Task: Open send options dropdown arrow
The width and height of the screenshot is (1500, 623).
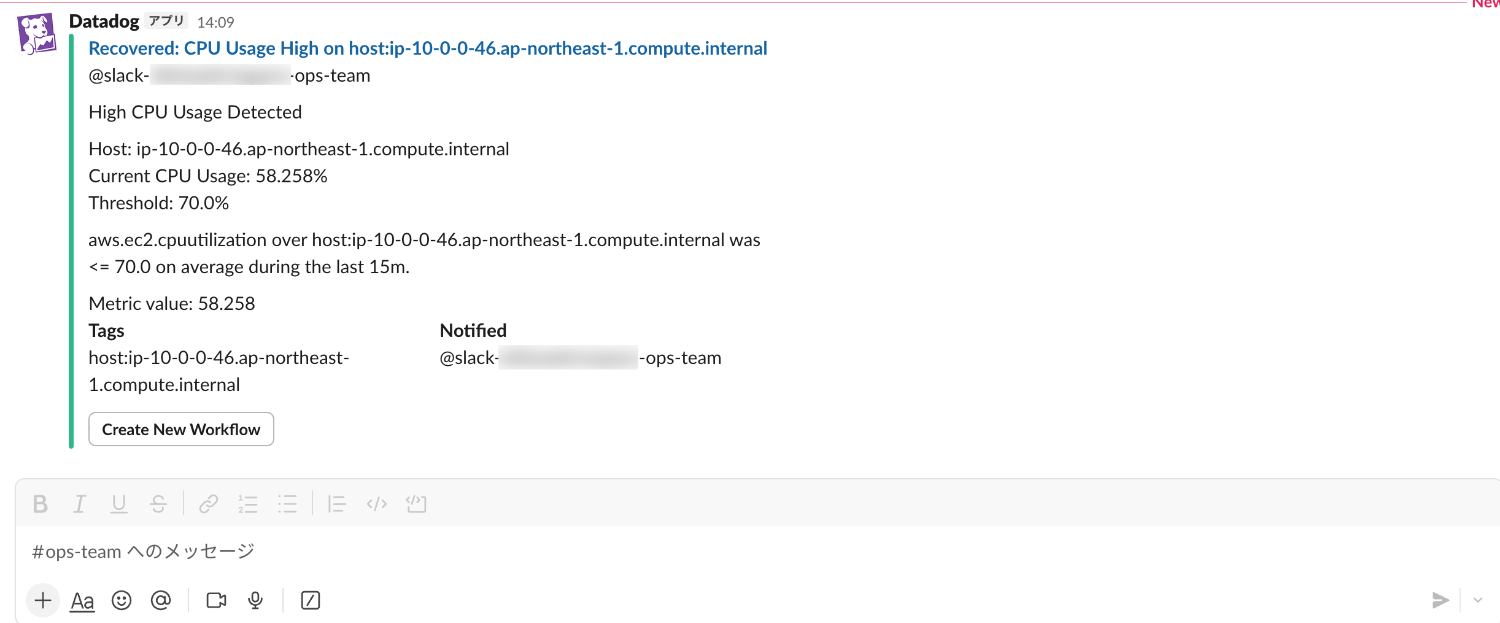Action: (1478, 600)
